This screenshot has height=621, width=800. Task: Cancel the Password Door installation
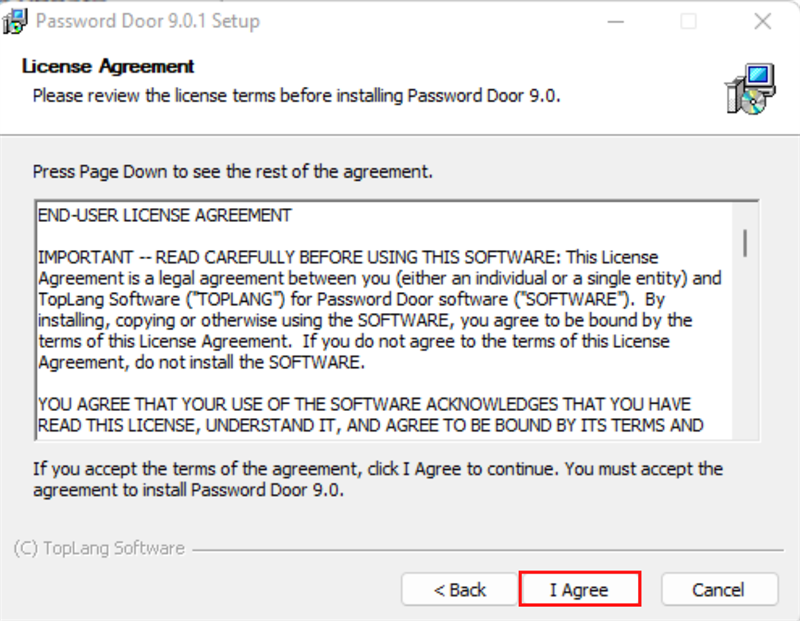pos(719,589)
